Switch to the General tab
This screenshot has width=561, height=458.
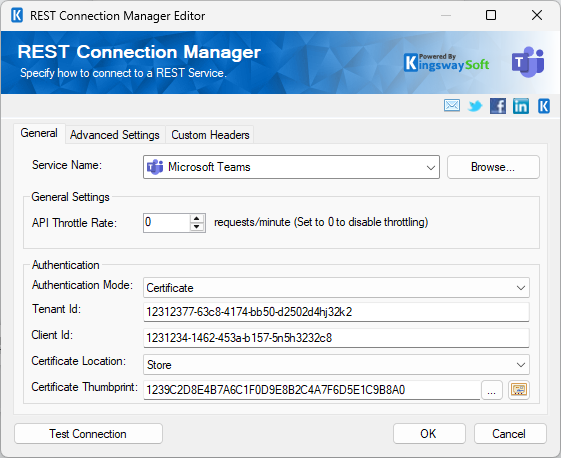pos(39,133)
